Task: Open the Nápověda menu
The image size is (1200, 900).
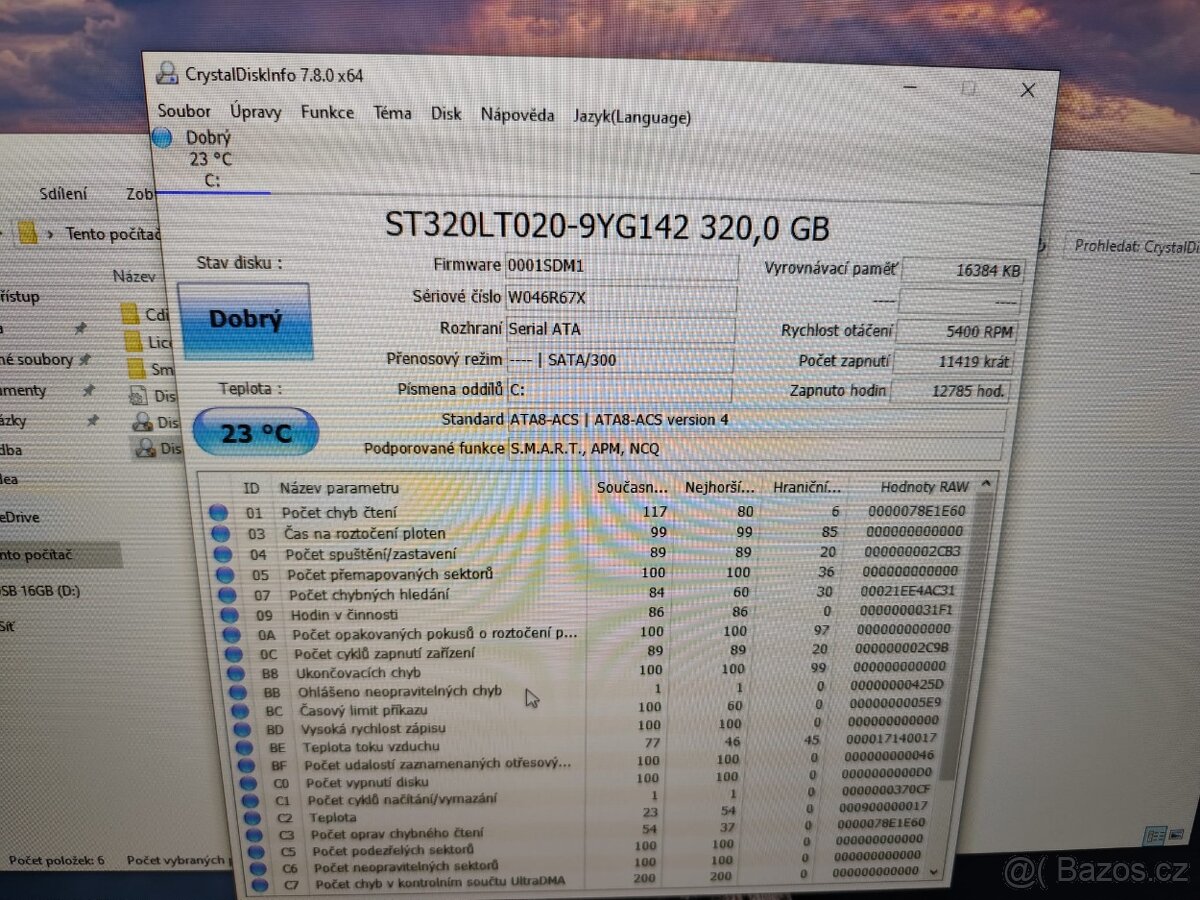Action: click(x=517, y=114)
